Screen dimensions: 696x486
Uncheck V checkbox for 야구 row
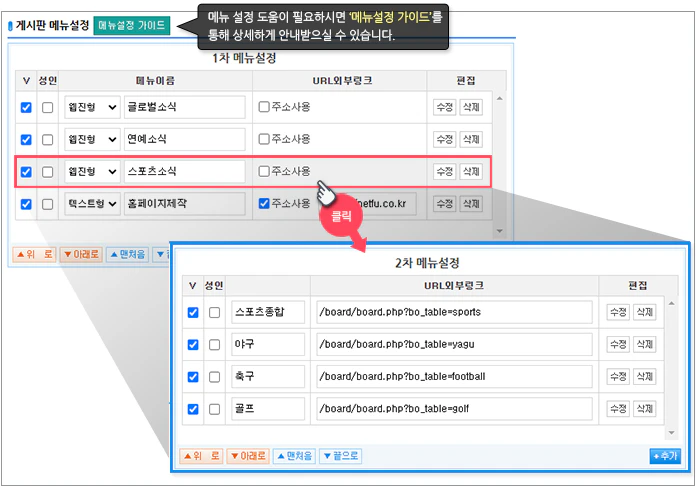tap(193, 344)
